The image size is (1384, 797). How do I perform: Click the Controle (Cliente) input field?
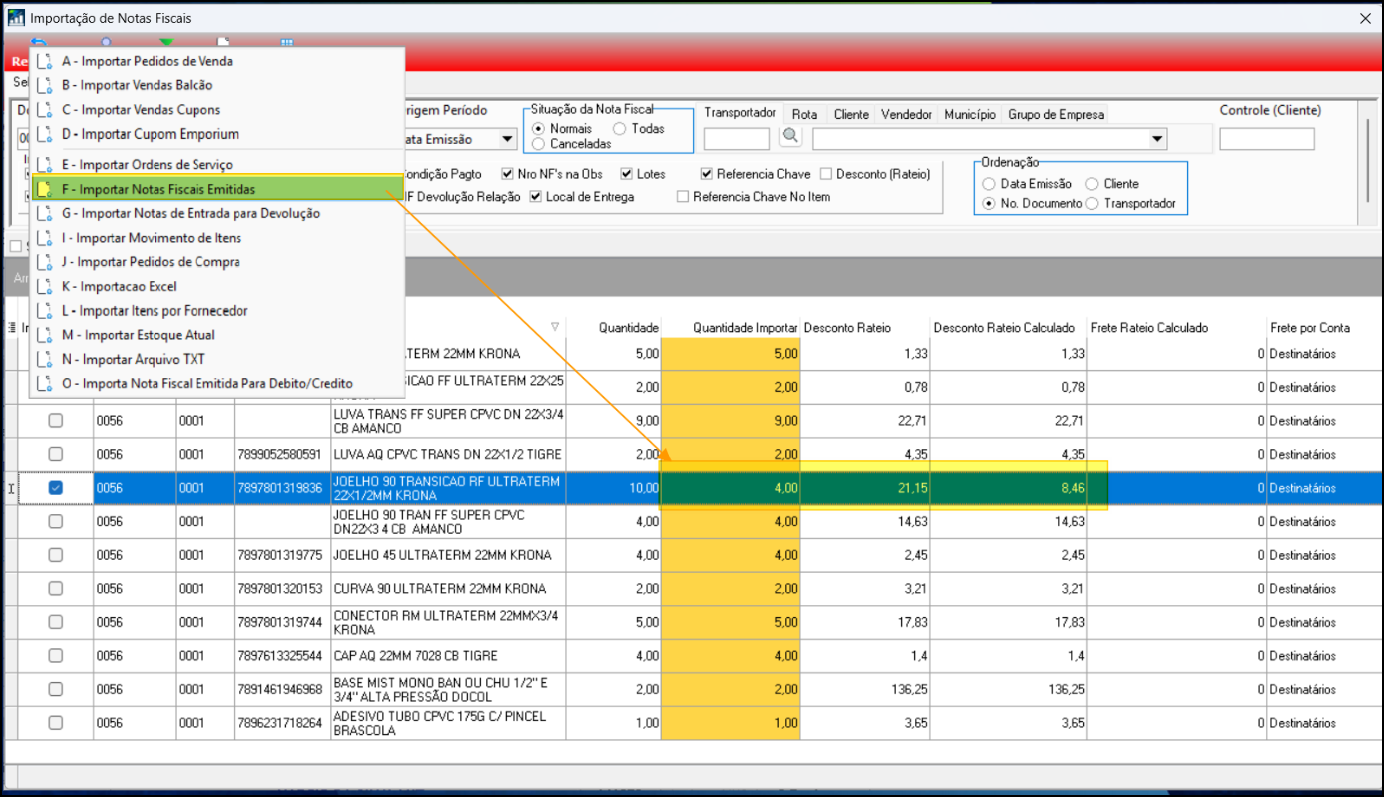click(x=1267, y=138)
